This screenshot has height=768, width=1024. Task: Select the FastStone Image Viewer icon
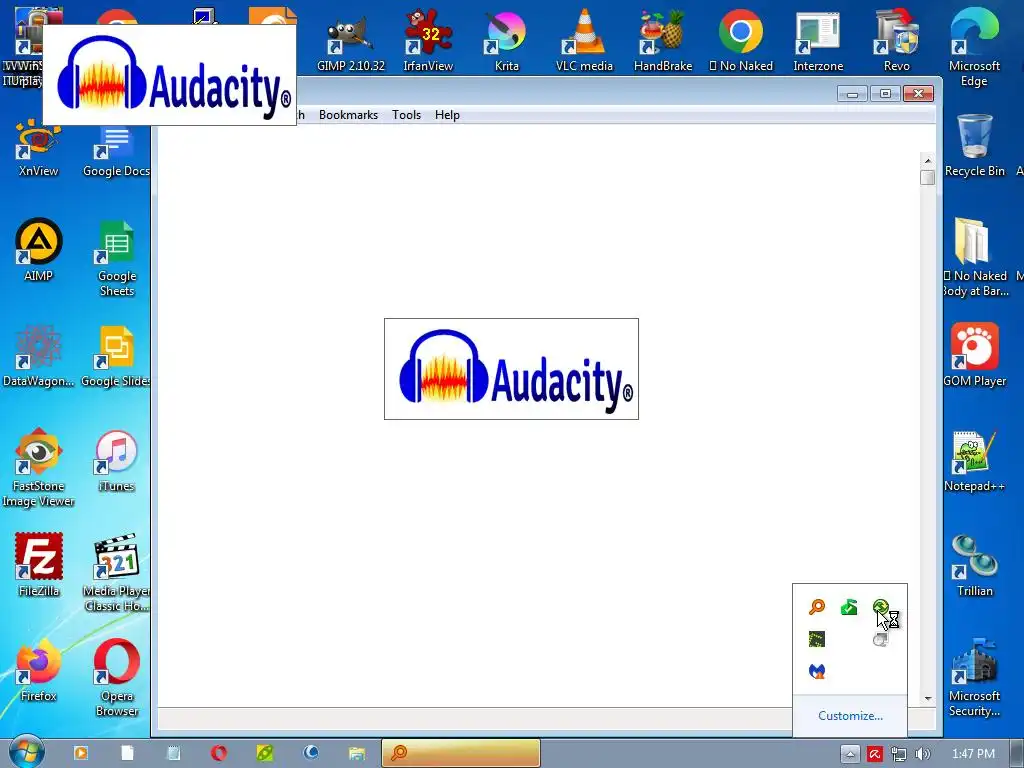(39, 468)
